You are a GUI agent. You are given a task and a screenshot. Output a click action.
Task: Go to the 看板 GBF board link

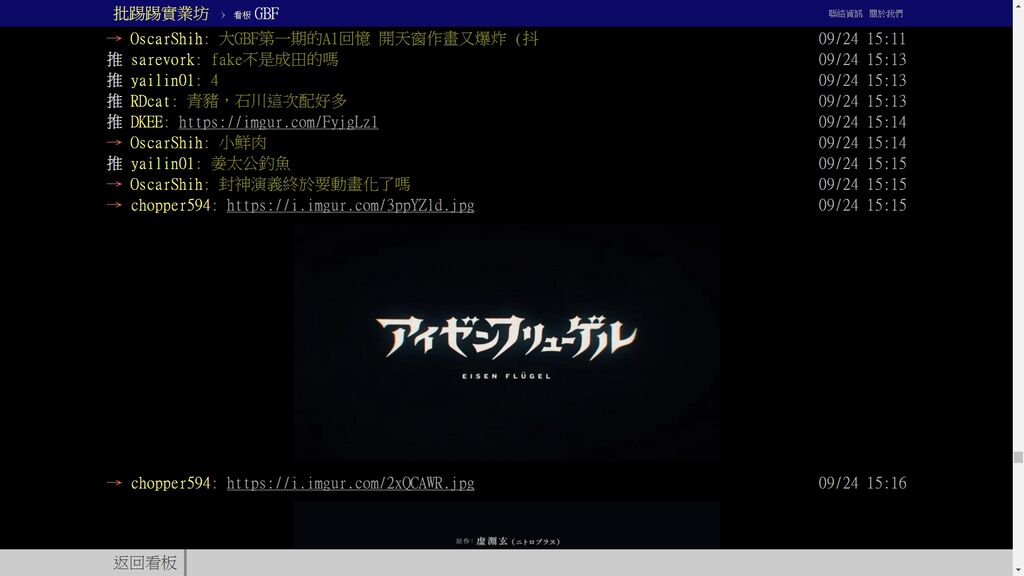pyautogui.click(x=257, y=14)
